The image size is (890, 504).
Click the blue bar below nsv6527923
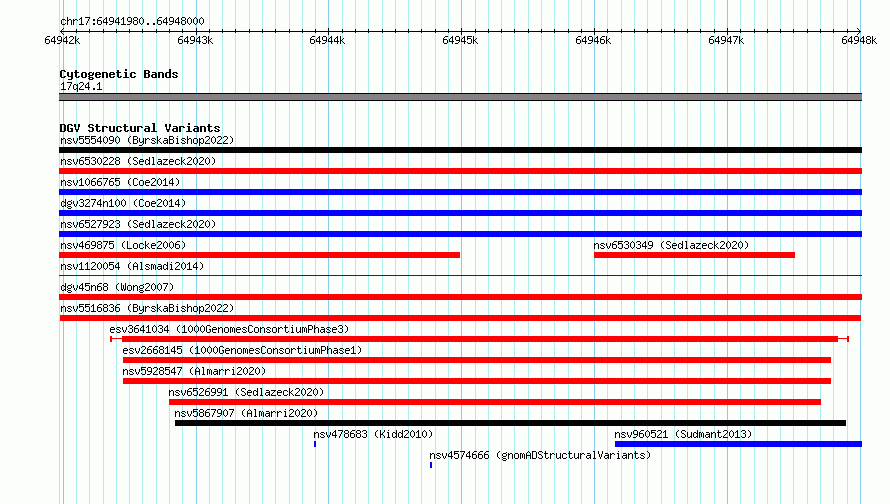(x=460, y=234)
